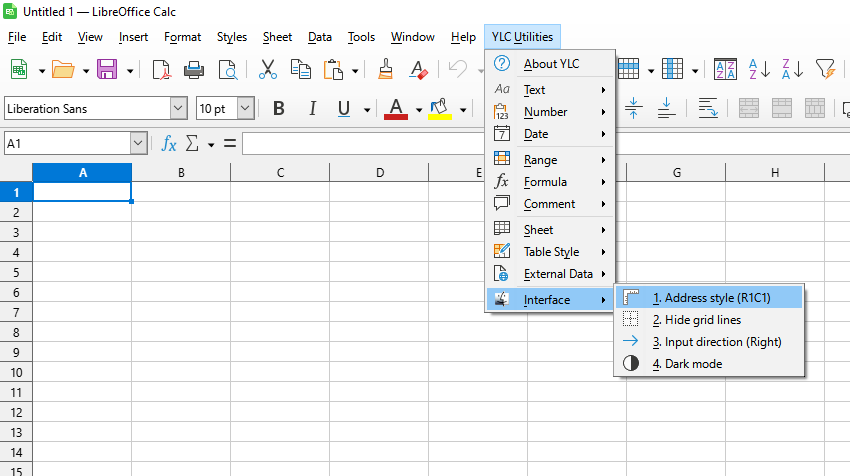Toggle Bold formatting
The width and height of the screenshot is (850, 476).
[x=279, y=108]
